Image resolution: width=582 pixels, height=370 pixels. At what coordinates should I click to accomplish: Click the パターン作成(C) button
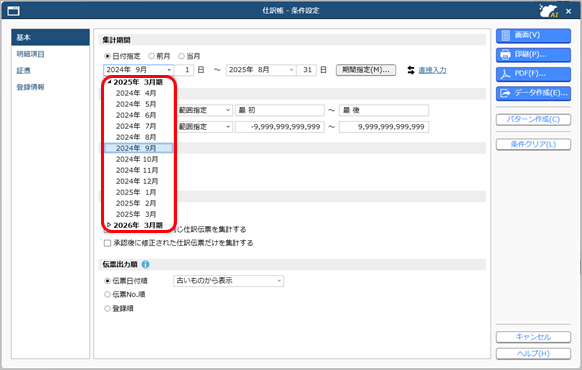tap(533, 119)
